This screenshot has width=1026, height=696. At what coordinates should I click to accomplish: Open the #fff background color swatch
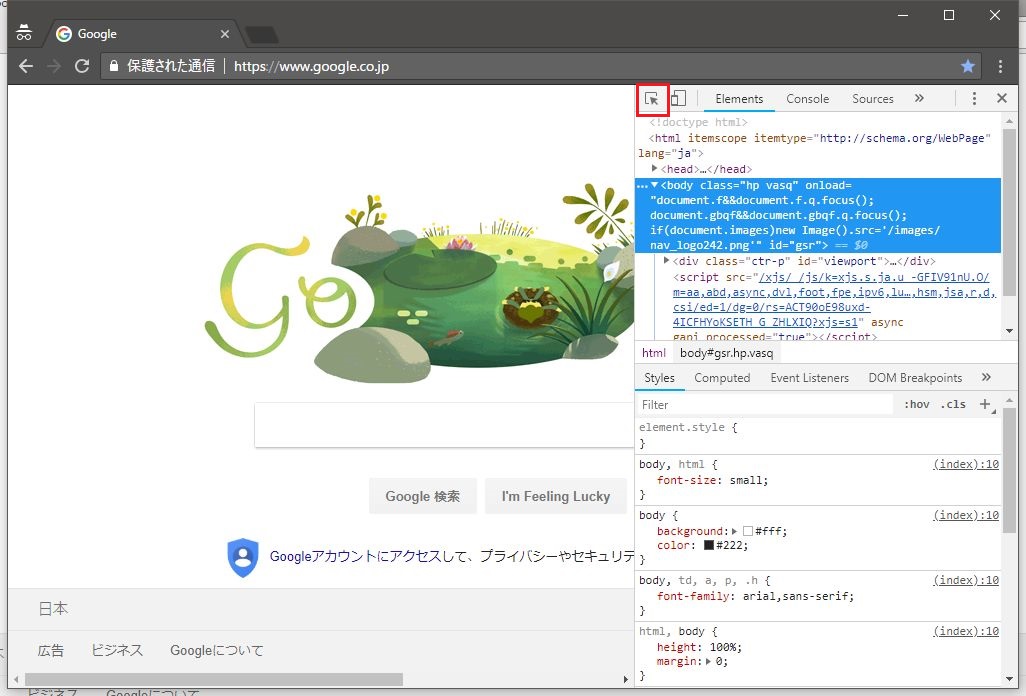pyautogui.click(x=748, y=531)
